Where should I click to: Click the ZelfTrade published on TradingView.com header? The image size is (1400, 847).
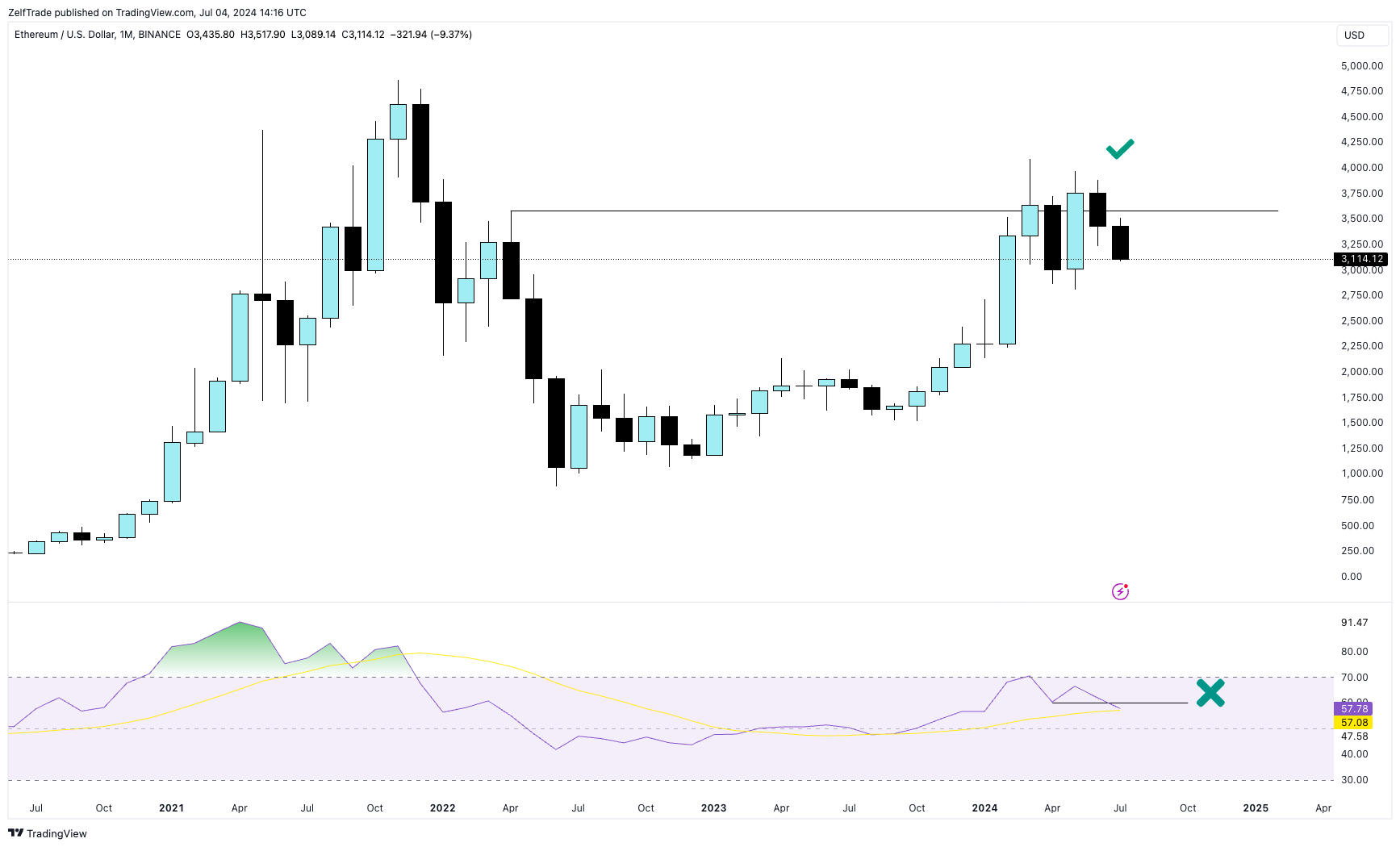point(157,12)
